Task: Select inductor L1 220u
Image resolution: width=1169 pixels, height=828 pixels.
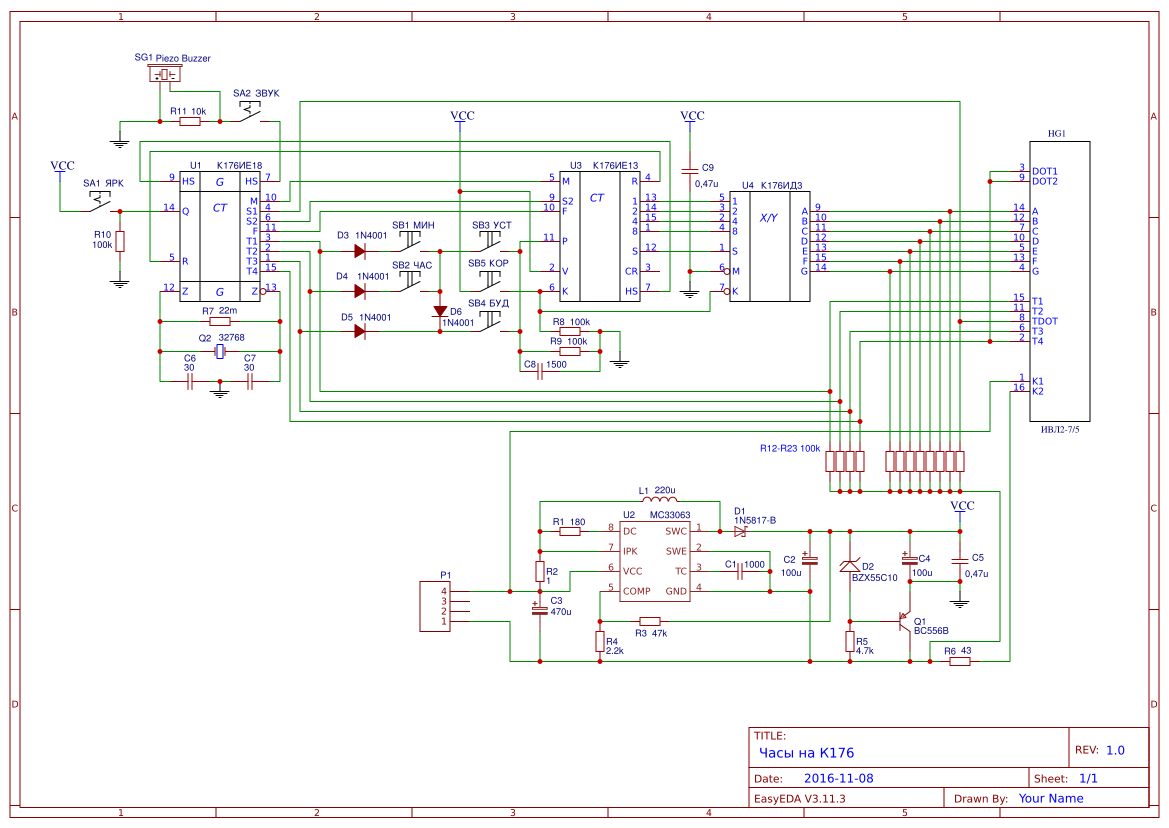Action: pyautogui.click(x=659, y=499)
